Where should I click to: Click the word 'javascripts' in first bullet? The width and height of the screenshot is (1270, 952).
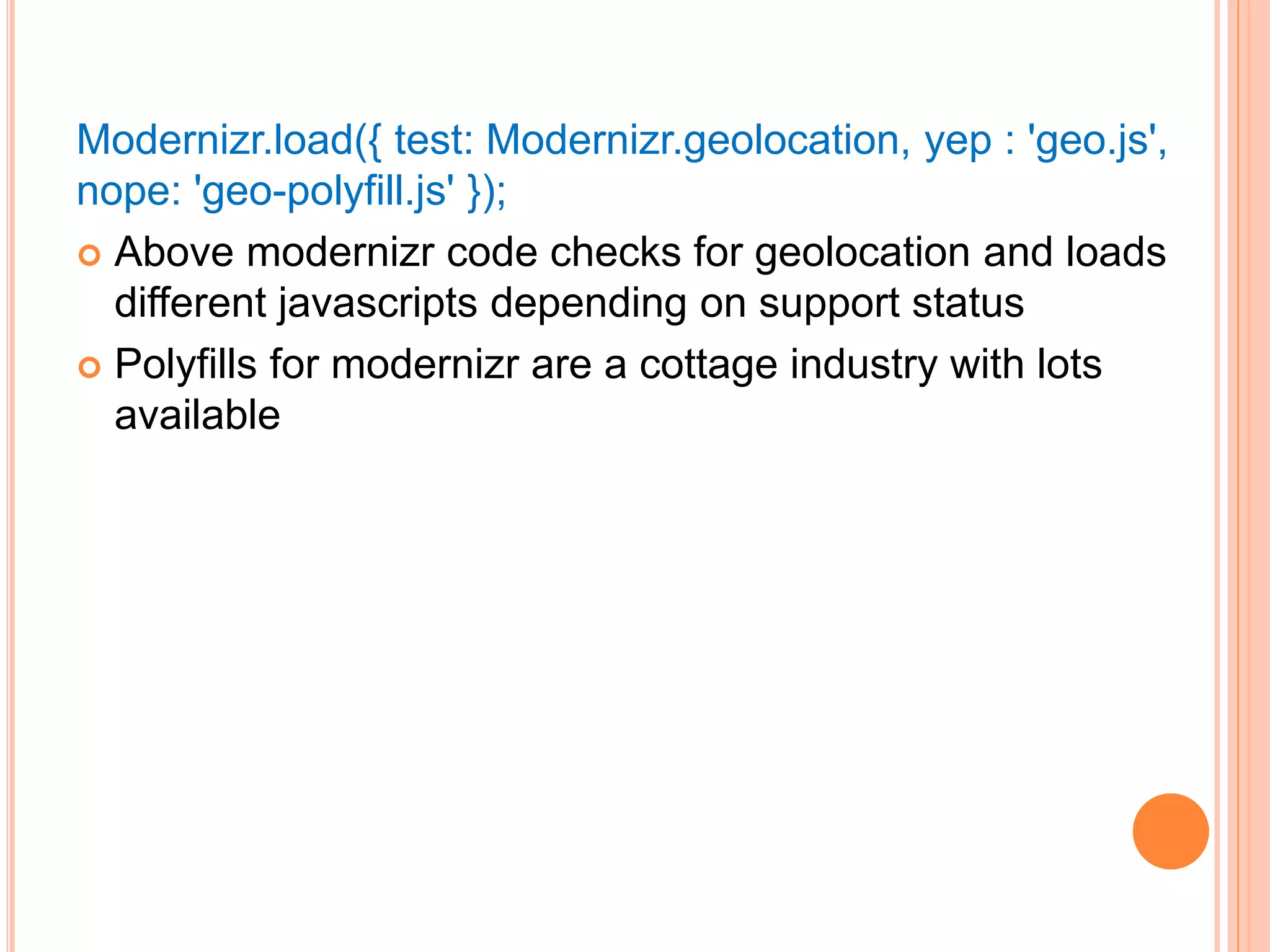(376, 304)
